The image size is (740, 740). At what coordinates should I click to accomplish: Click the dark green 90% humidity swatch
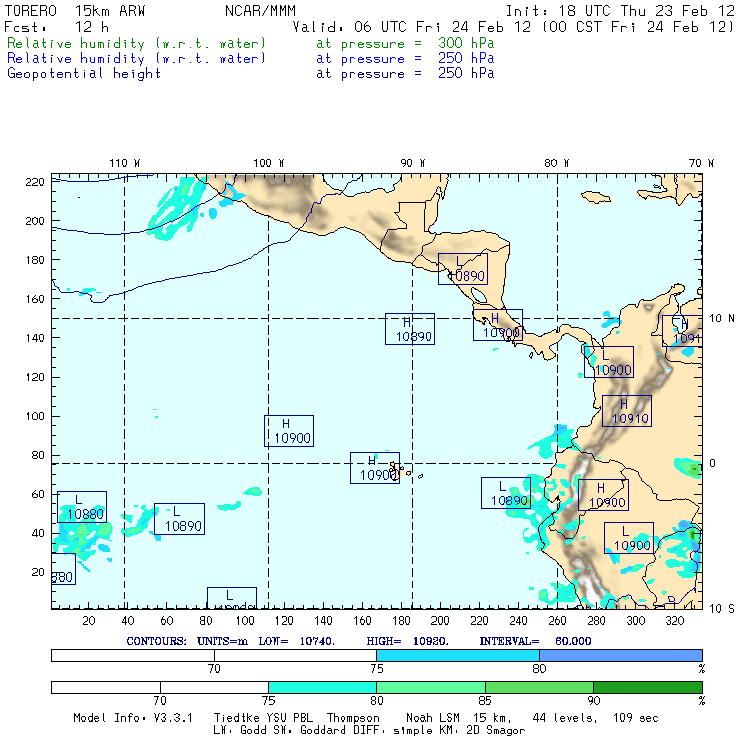pos(647,687)
